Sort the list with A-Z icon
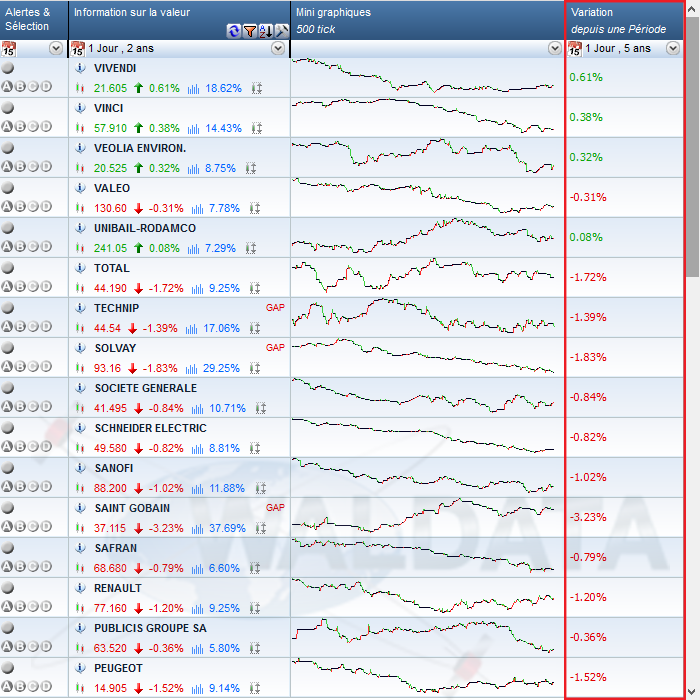This screenshot has width=700, height=700. pyautogui.click(x=266, y=31)
